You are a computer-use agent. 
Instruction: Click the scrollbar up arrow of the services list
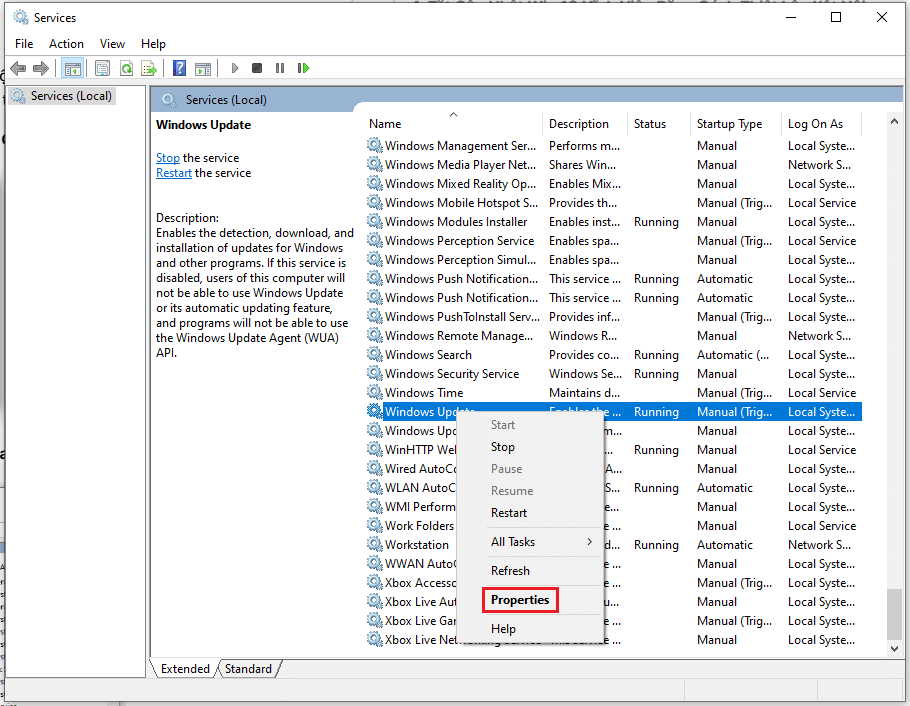894,121
